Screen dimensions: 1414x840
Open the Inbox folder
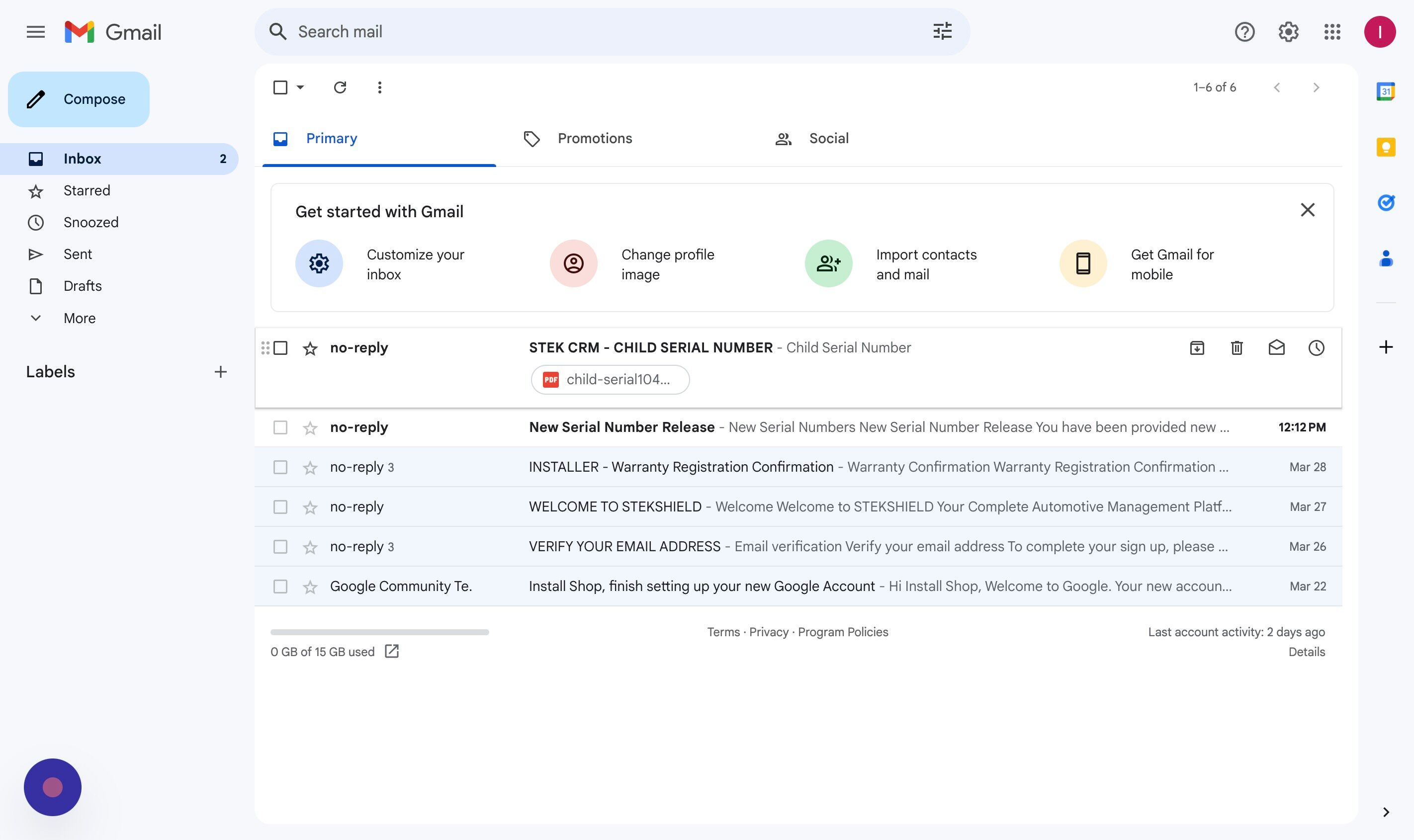pos(119,159)
